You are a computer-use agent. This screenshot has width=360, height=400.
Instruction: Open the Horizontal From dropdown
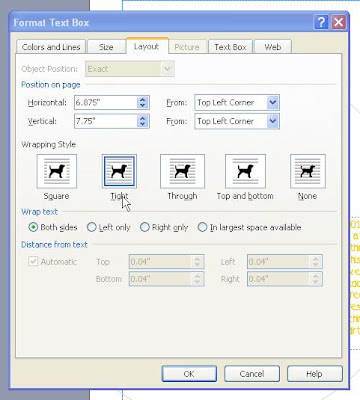273,102
